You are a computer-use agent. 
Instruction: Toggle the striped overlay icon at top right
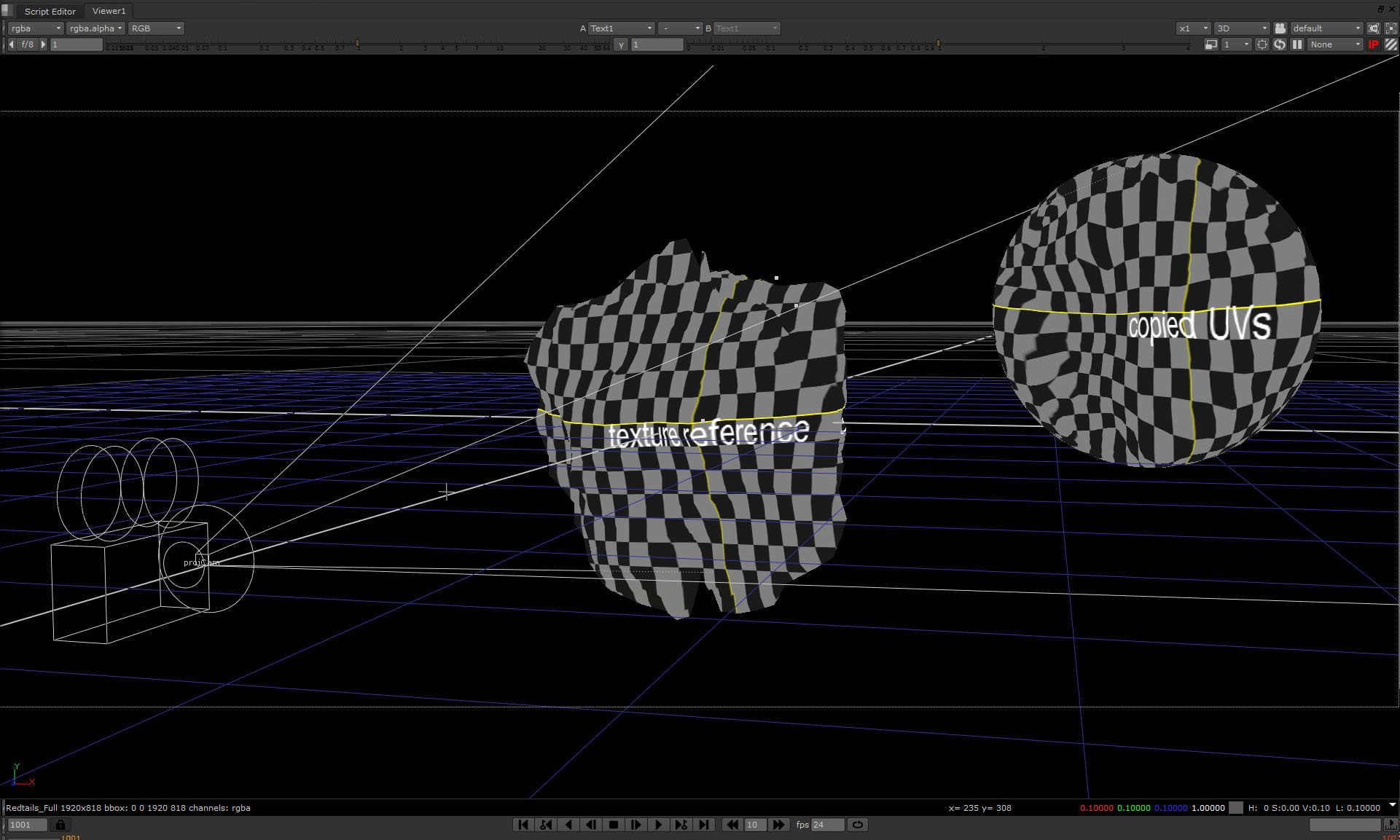point(1391,44)
